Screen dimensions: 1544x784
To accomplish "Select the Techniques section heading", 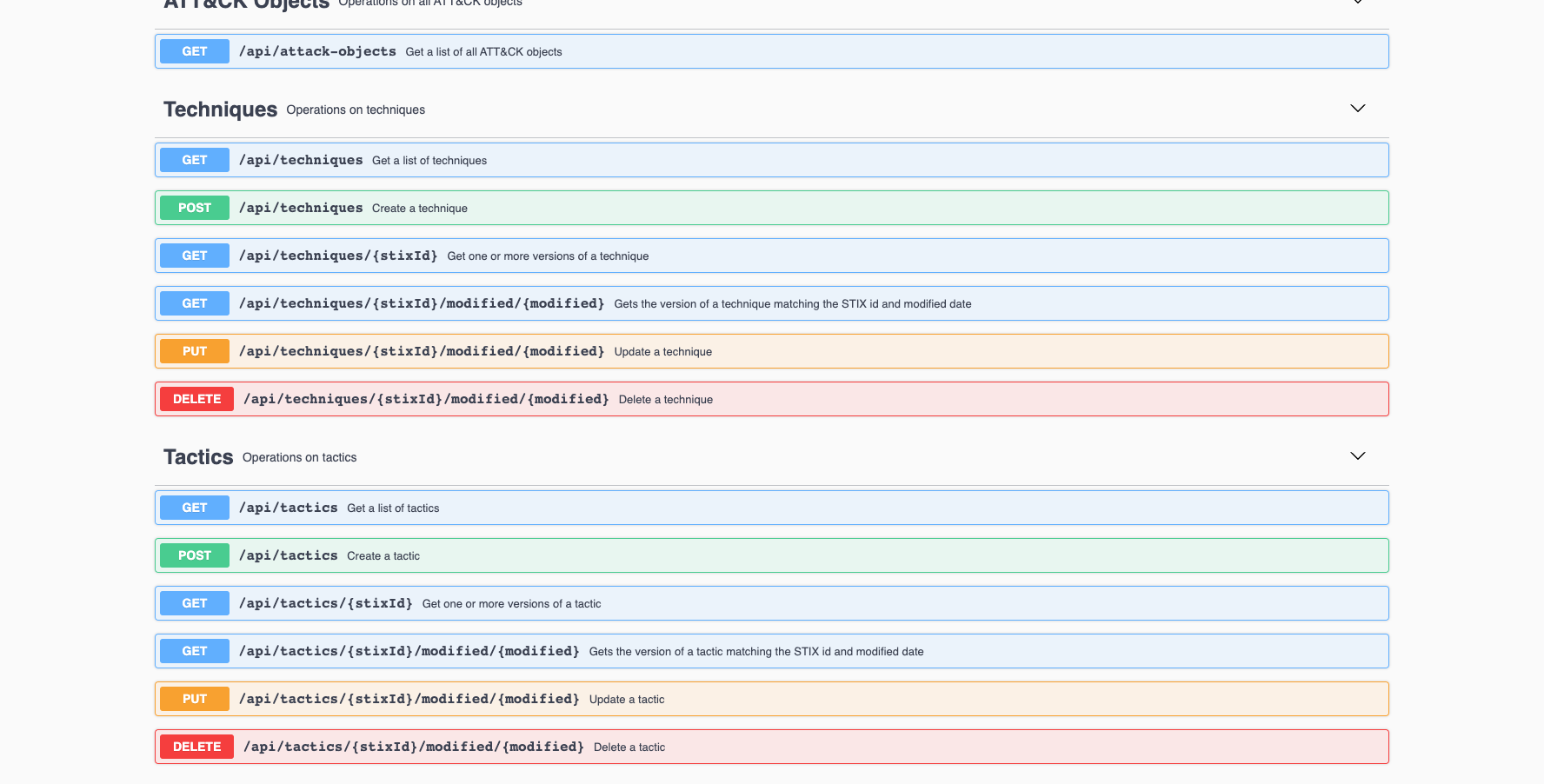I will 220,109.
